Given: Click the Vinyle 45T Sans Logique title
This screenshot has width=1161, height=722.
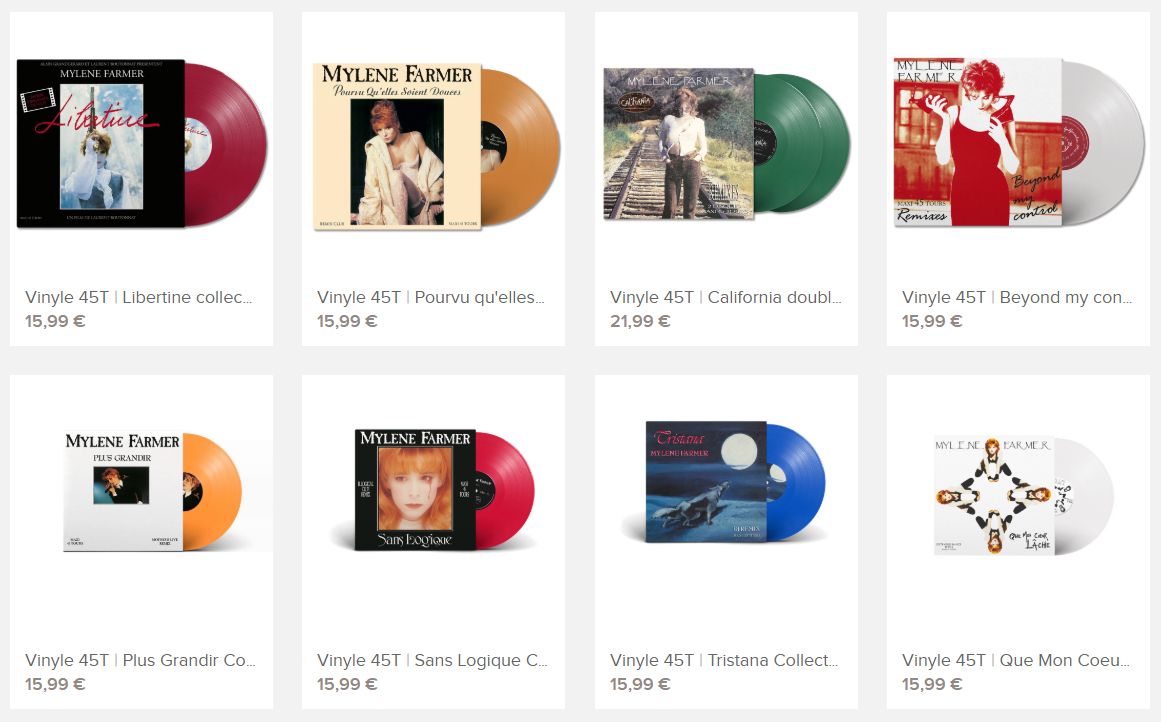Looking at the screenshot, I should click(432, 660).
